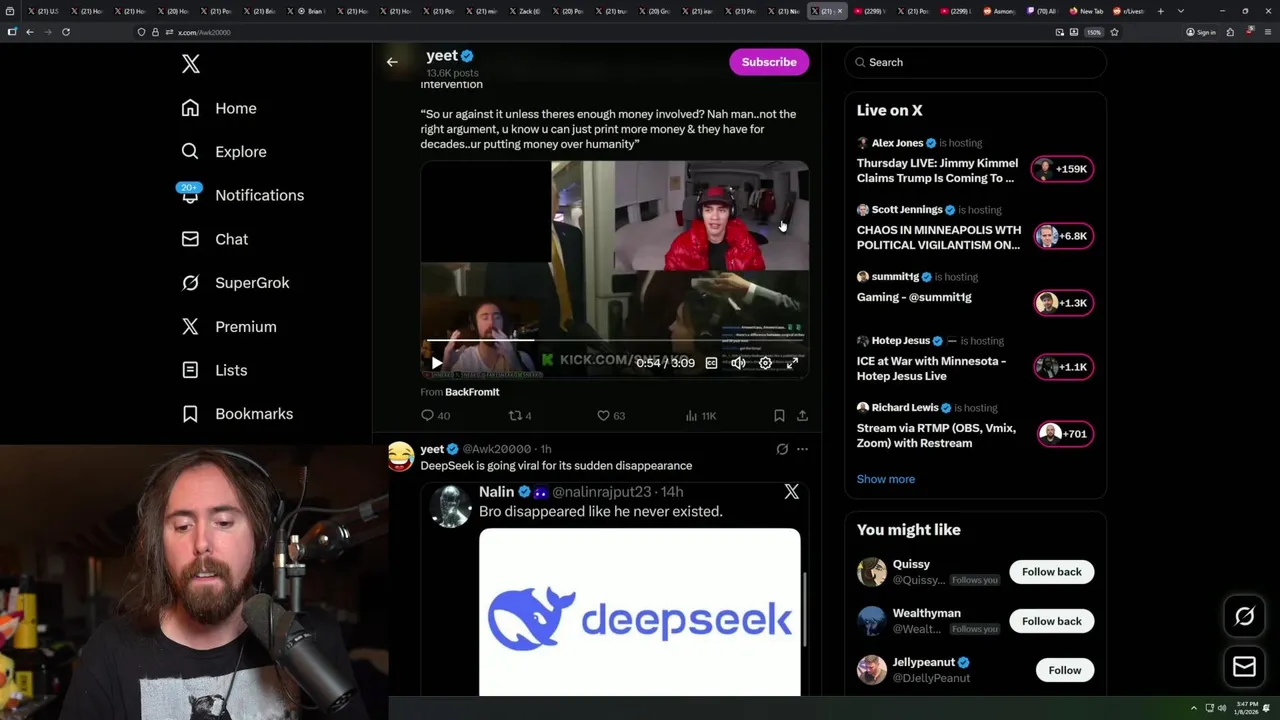Open SuperGrok in the sidebar
Image resolution: width=1280 pixels, height=720 pixels.
tap(235, 283)
